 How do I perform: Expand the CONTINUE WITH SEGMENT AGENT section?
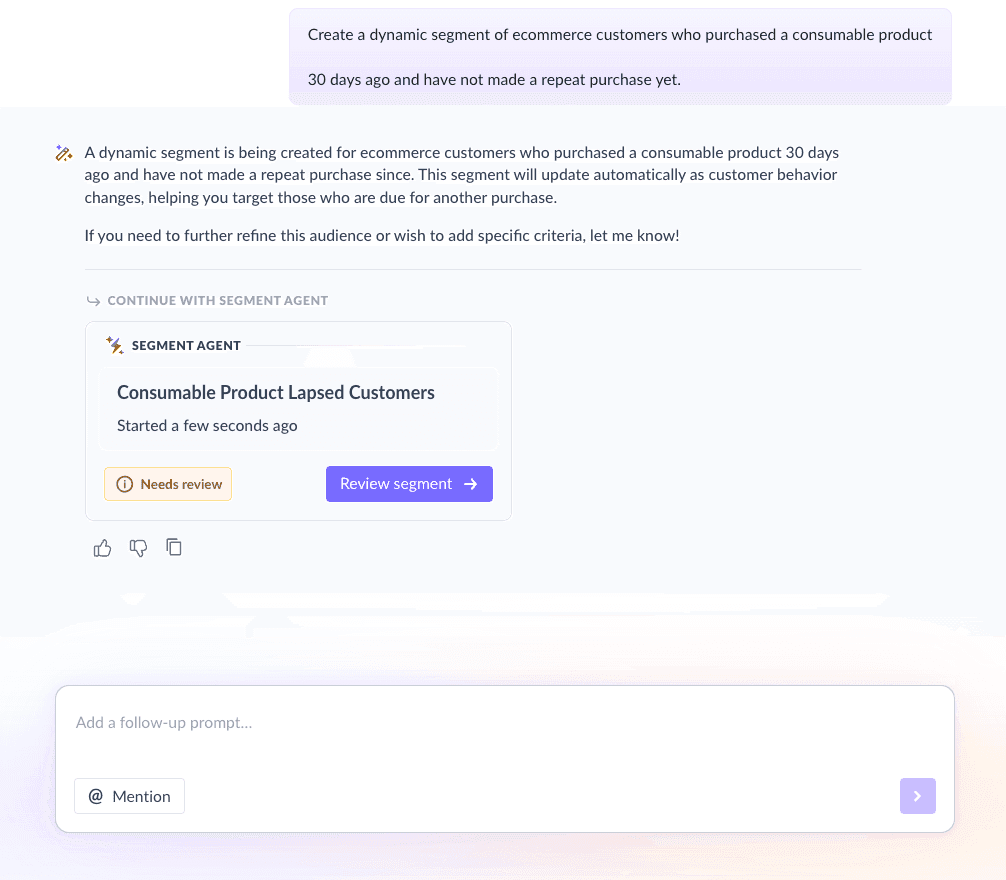coord(217,300)
